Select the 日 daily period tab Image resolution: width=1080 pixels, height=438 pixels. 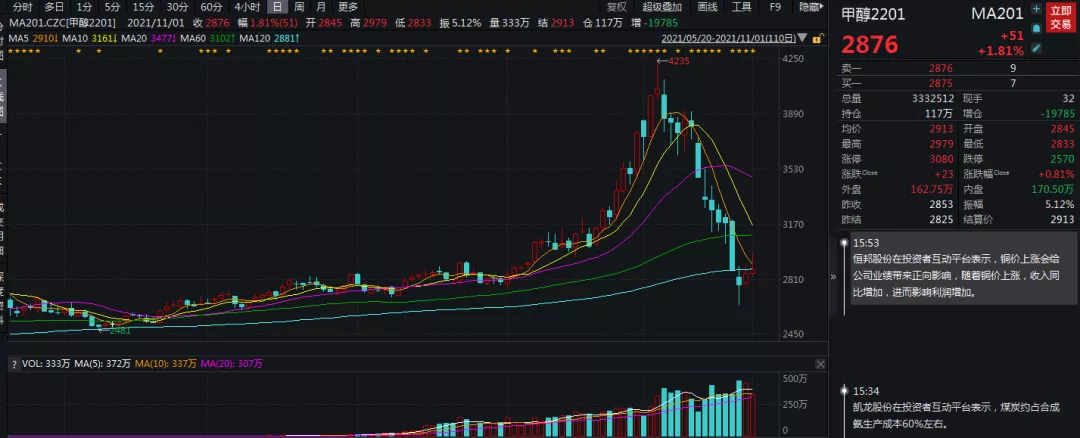[277, 8]
